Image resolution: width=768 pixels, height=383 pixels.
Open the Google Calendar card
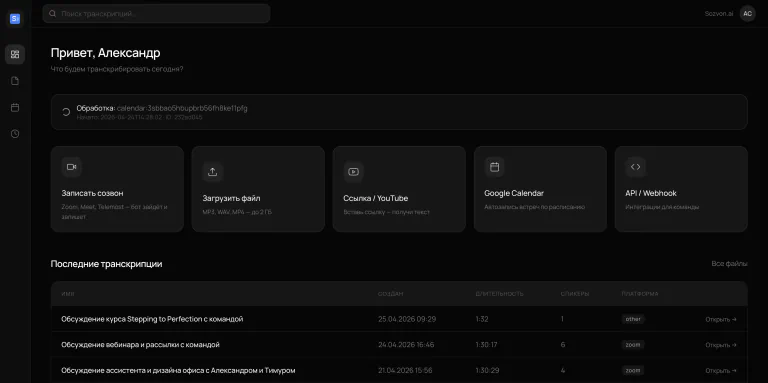coord(540,189)
